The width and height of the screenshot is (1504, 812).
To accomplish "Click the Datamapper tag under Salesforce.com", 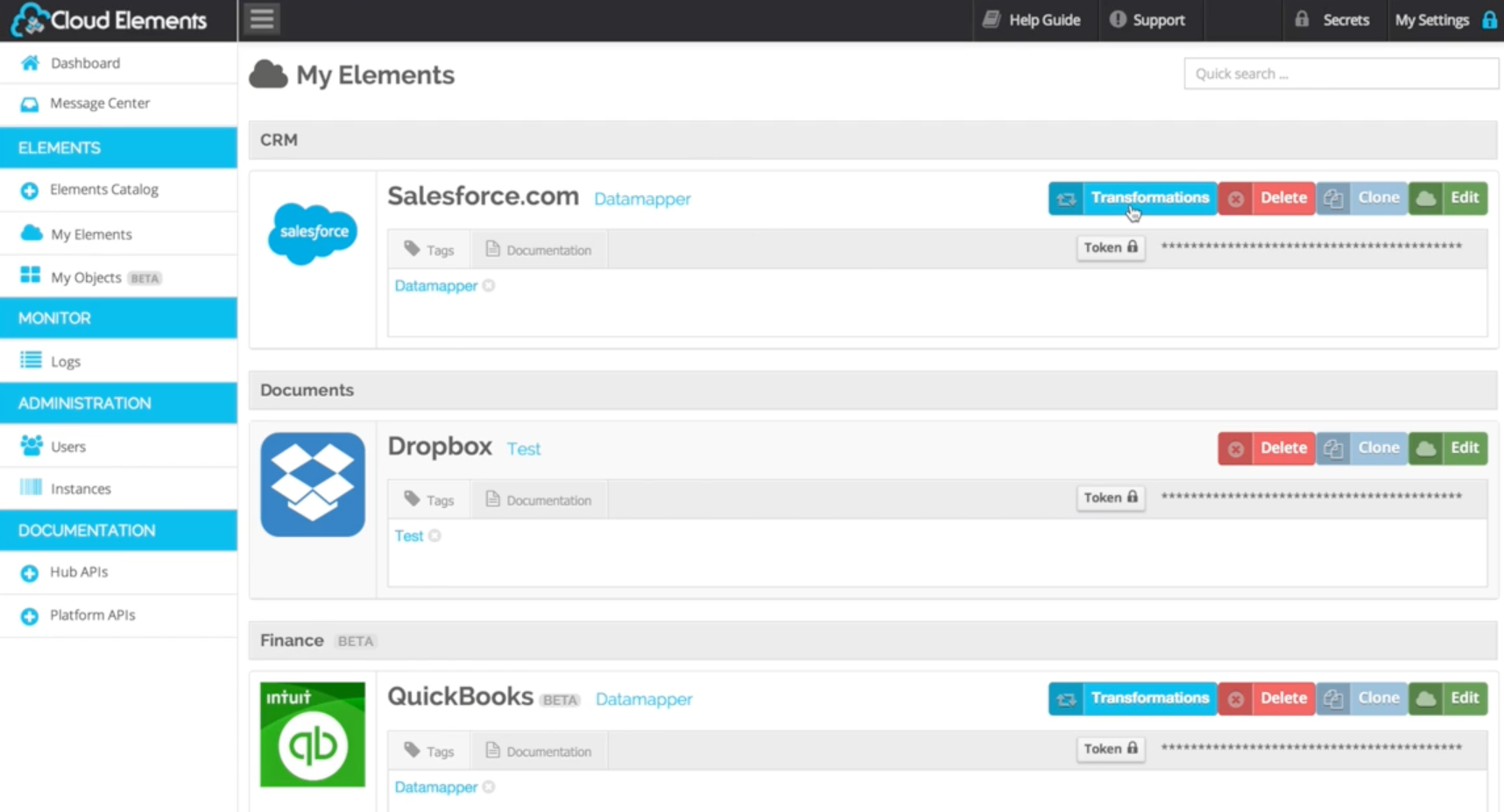I will coord(435,286).
